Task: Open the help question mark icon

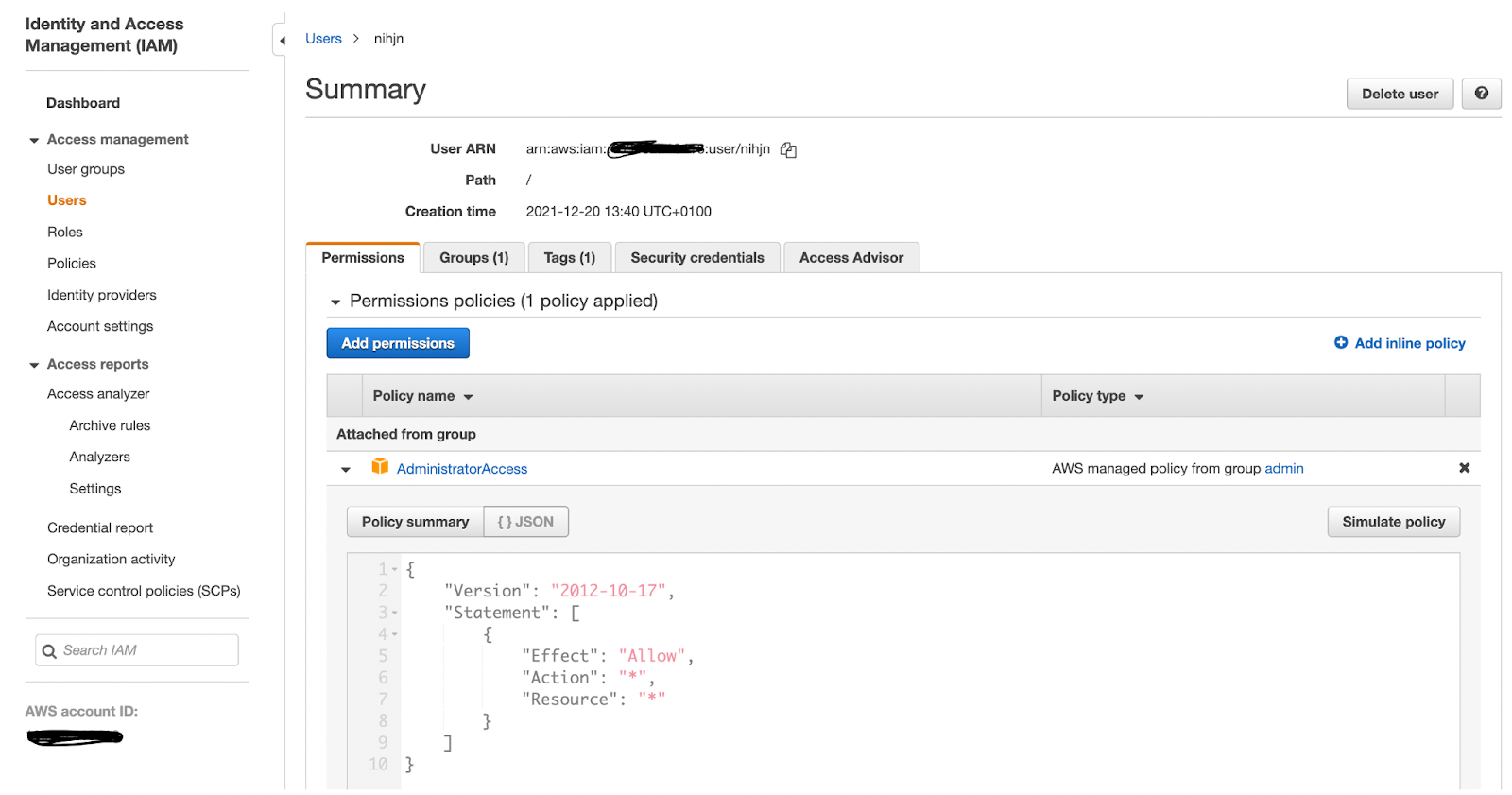Action: 1481,94
